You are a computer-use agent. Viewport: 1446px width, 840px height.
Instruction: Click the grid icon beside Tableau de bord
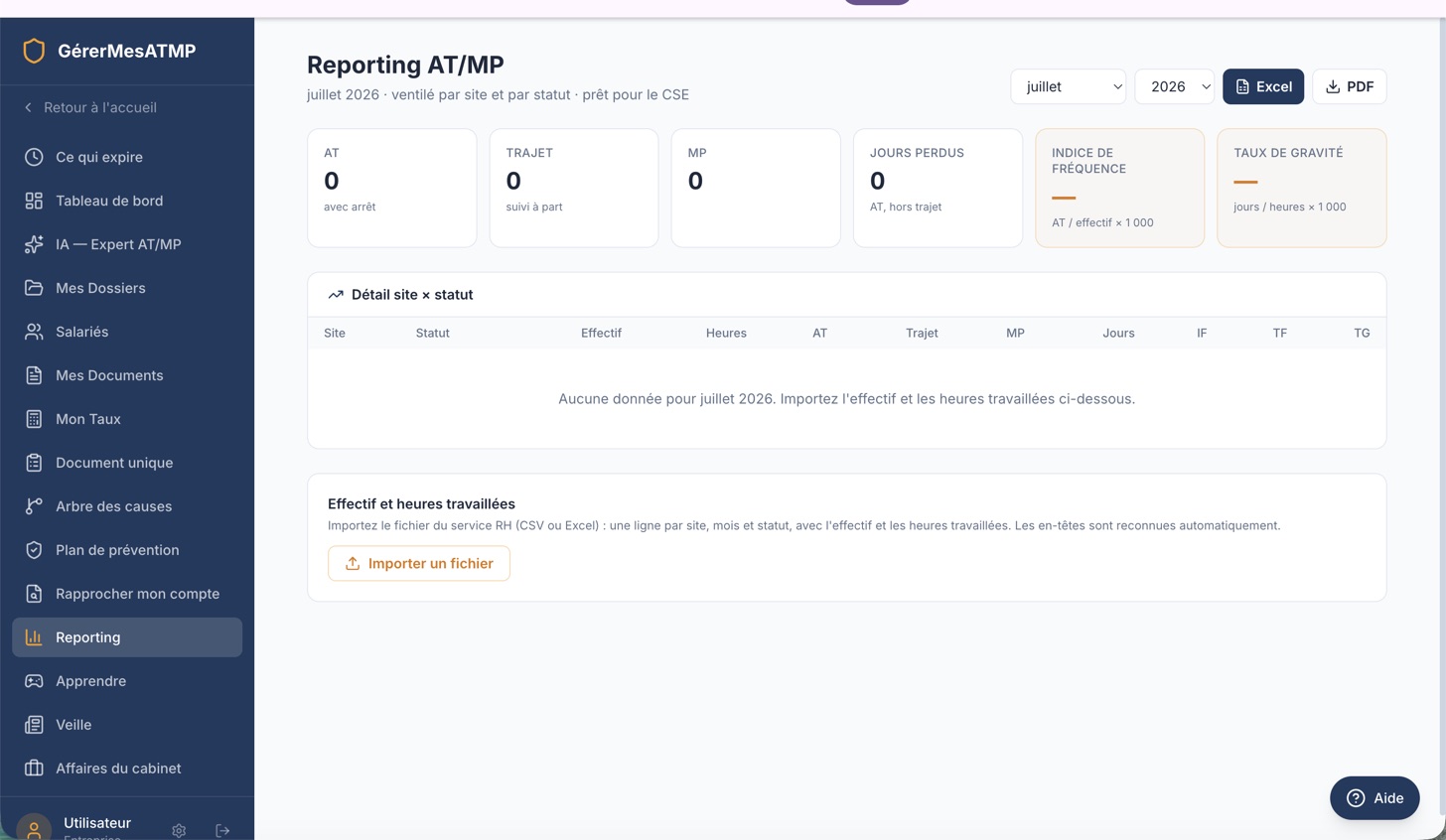(x=34, y=201)
